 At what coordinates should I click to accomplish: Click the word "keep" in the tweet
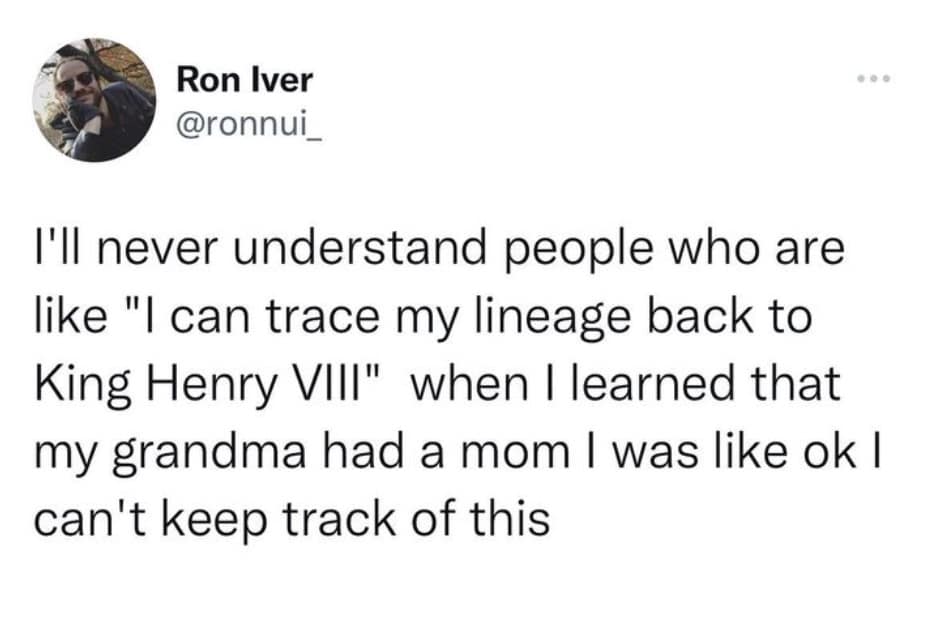pos(206,520)
